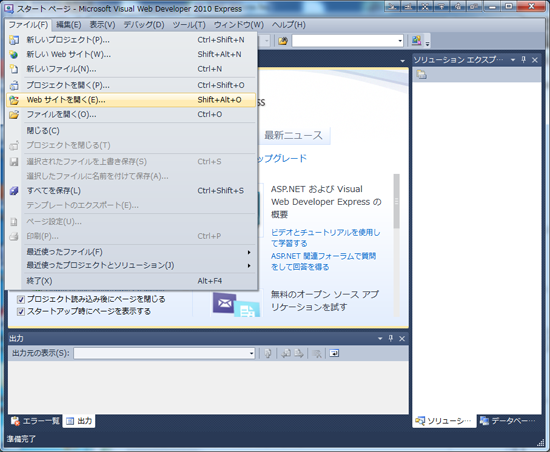Pin the Solution Explorer panel

(x=523, y=60)
